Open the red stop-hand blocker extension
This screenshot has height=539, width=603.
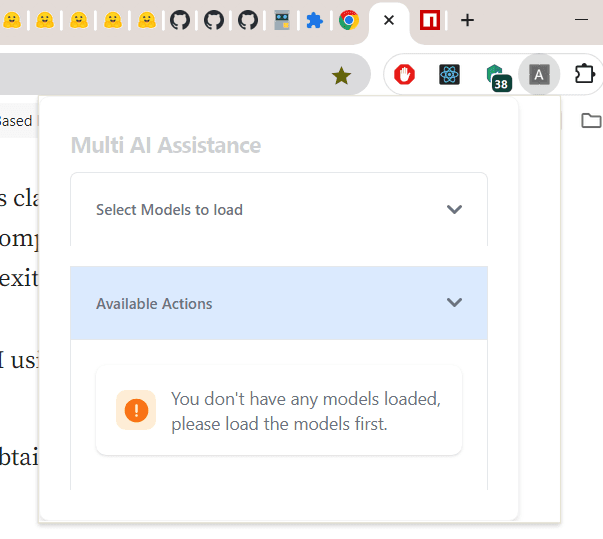coord(404,74)
